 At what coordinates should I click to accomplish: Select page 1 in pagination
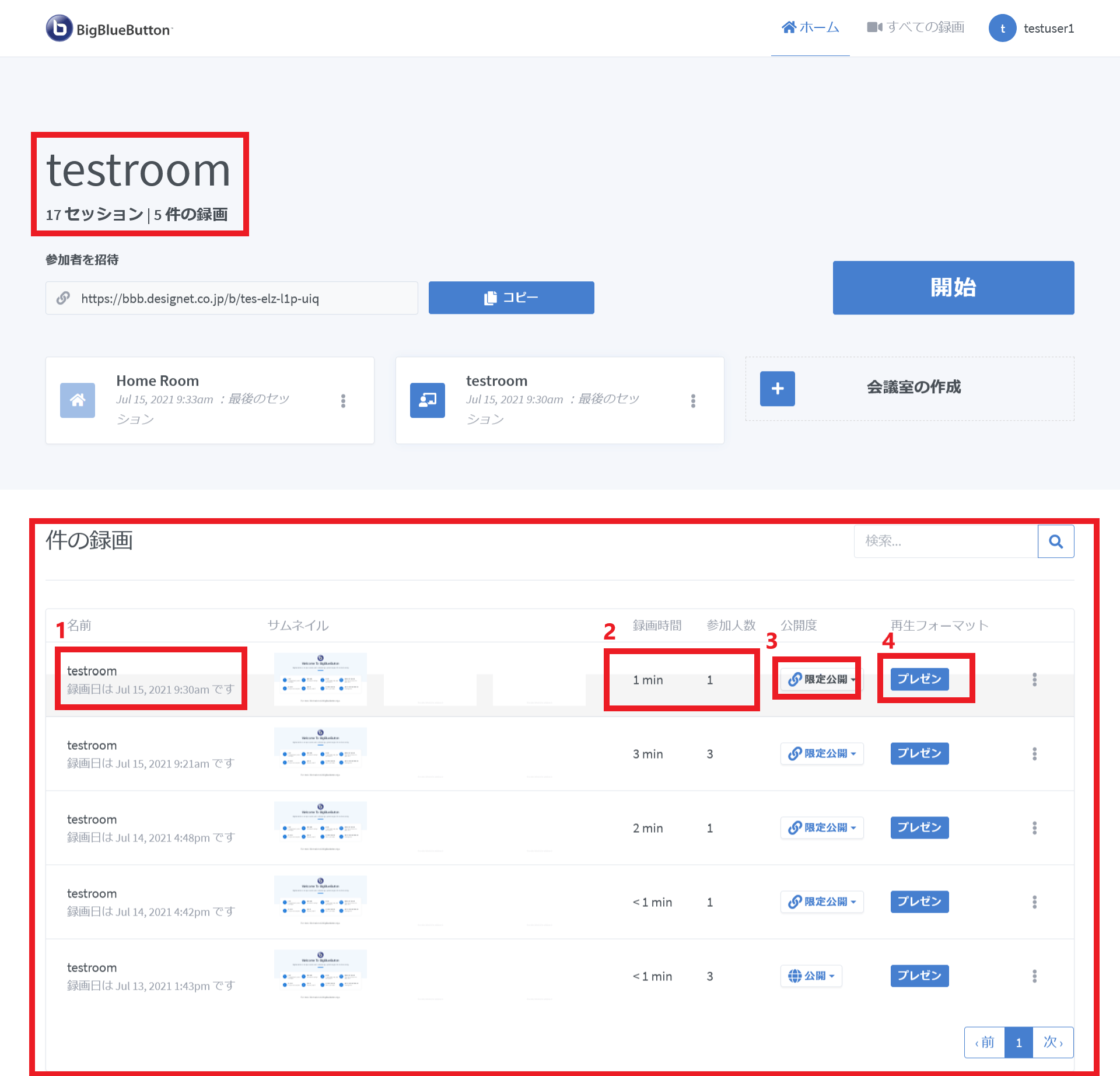click(1019, 1042)
